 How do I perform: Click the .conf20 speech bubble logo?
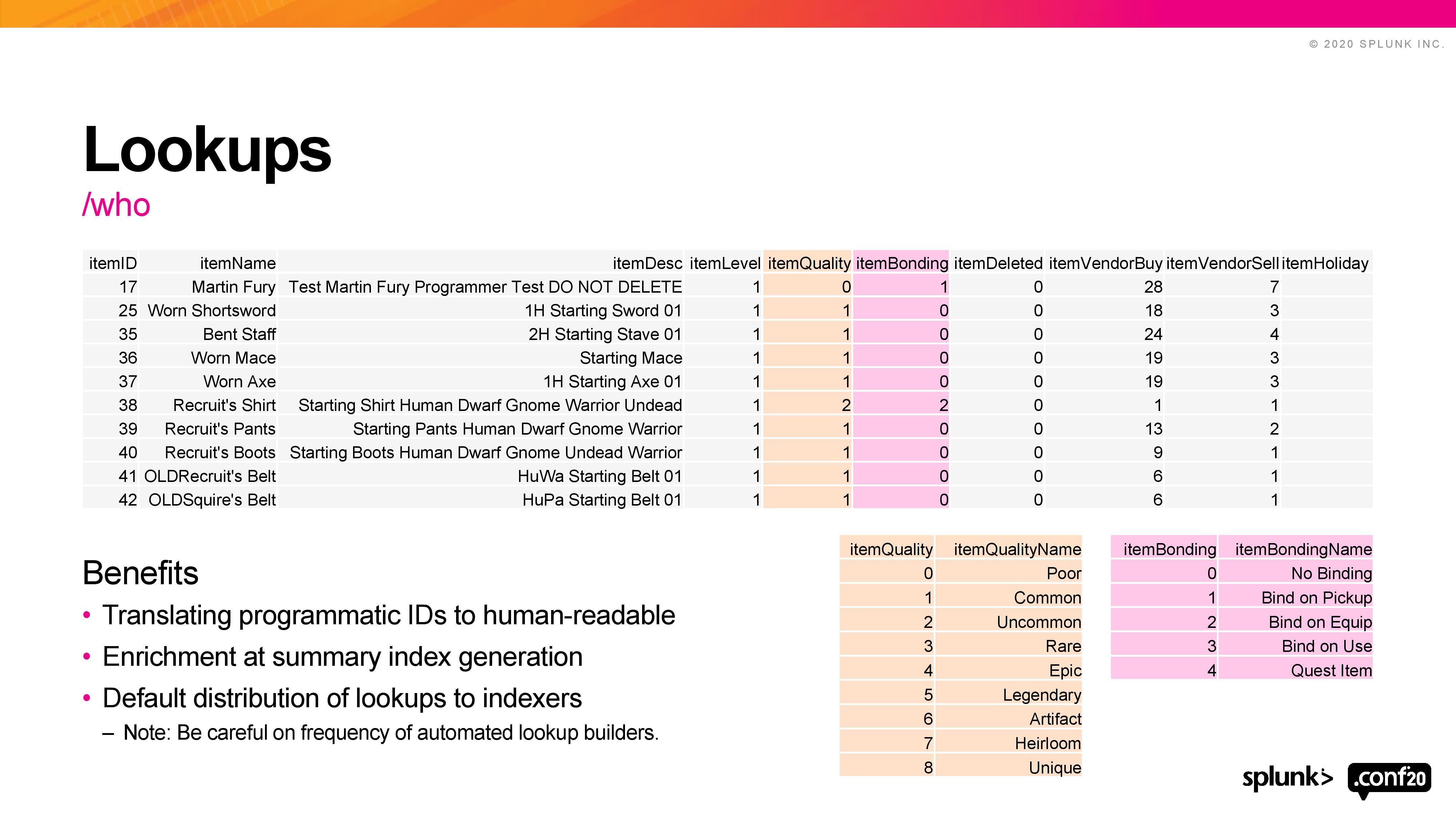tap(1389, 778)
